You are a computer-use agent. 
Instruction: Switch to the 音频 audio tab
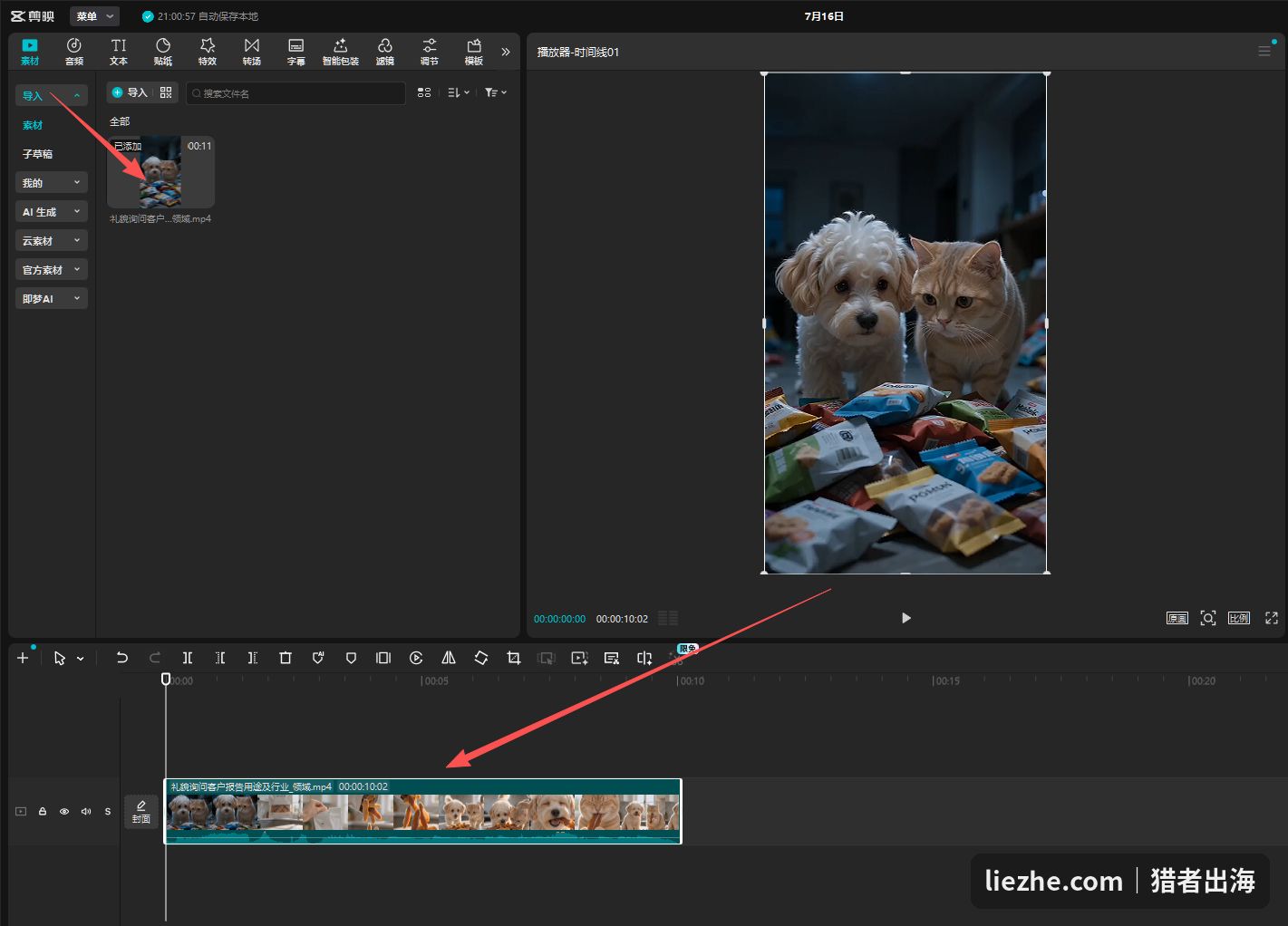[74, 52]
